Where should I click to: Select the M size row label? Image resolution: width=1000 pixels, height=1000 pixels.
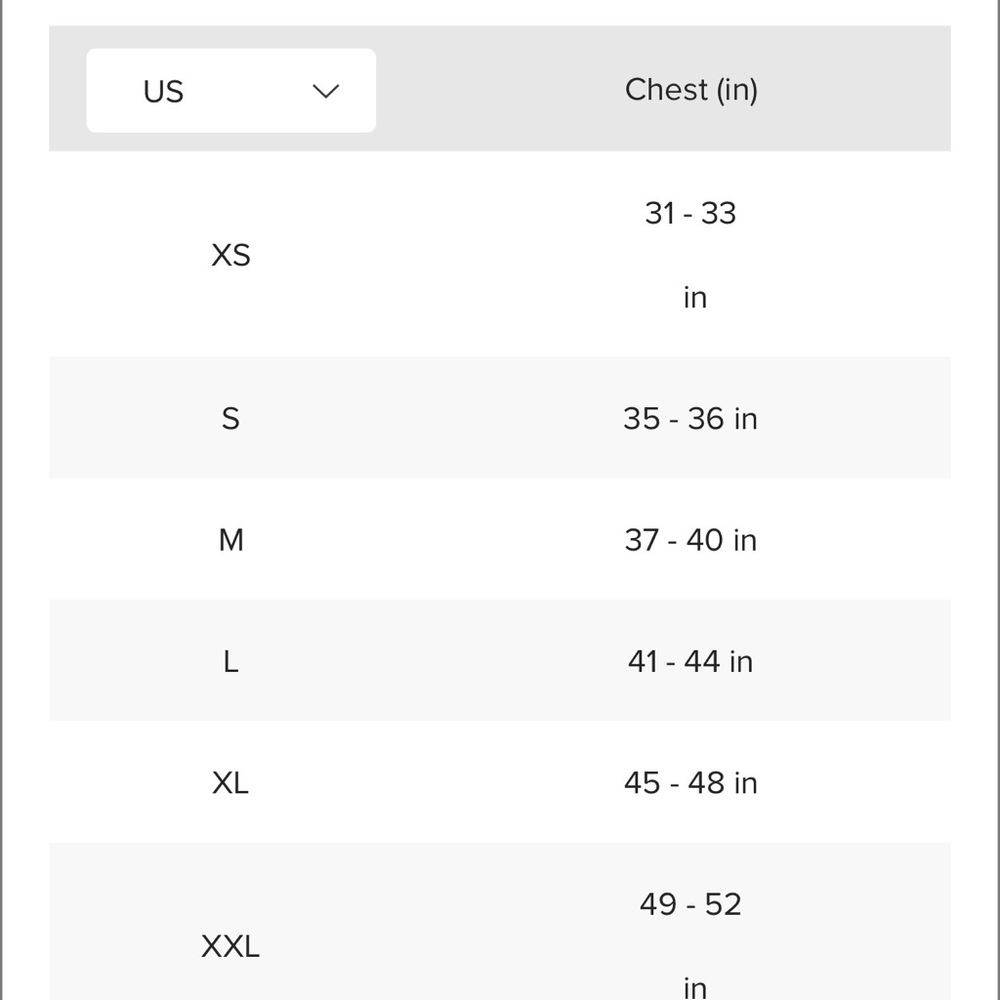tap(231, 540)
